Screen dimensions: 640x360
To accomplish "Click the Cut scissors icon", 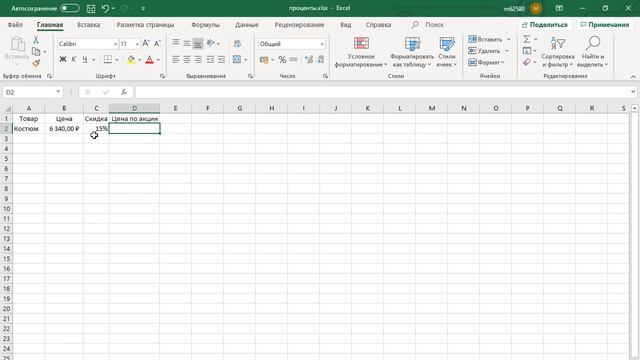I will [x=36, y=40].
